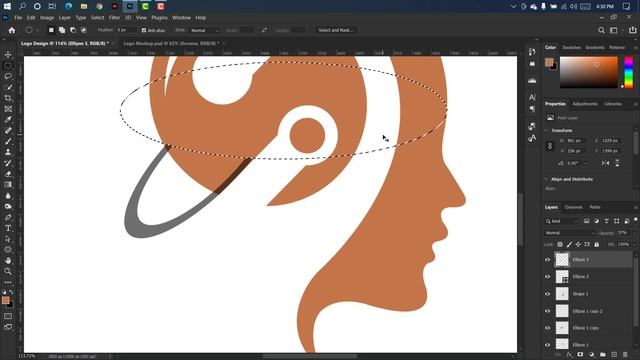Click the Share icon at top right
This screenshot has height=360, width=640.
(x=632, y=30)
